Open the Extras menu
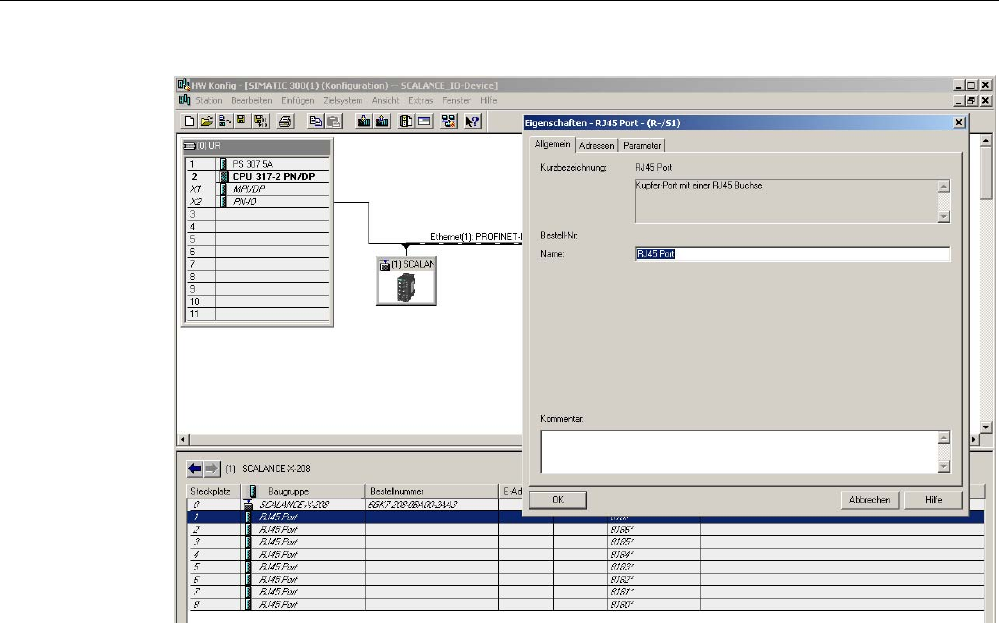Image resolution: width=999 pixels, height=623 pixels. point(420,101)
